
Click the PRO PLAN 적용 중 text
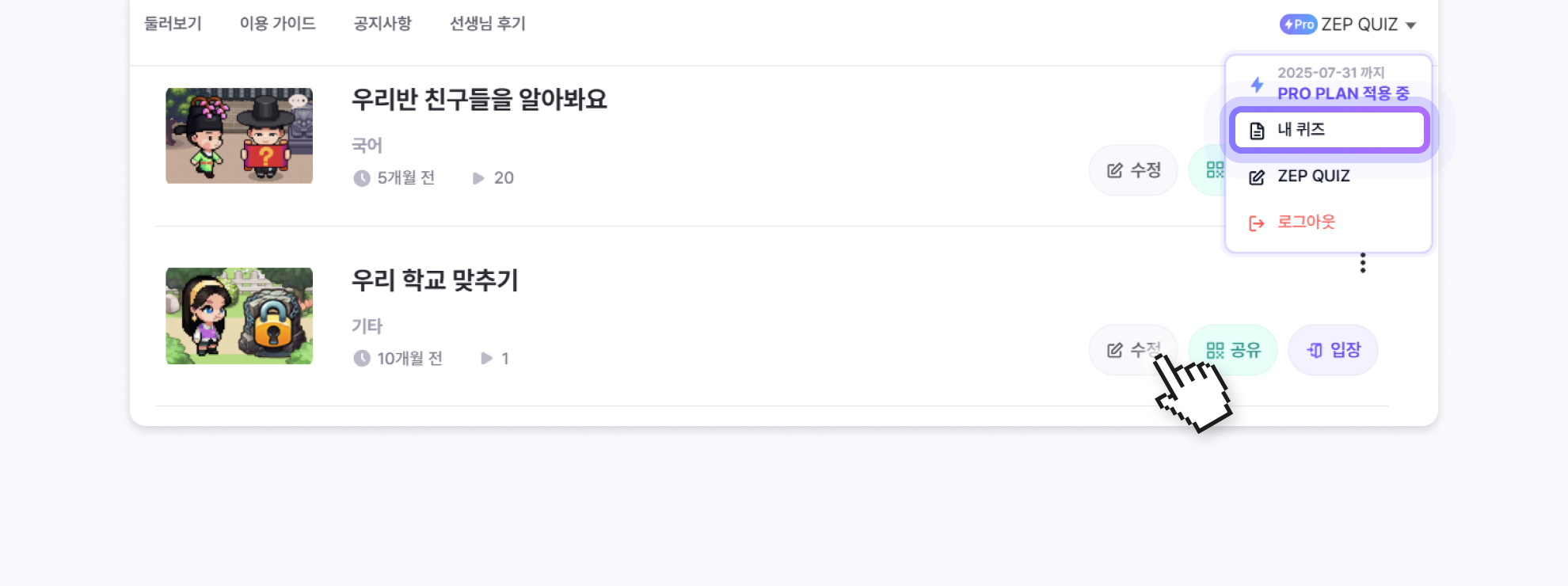[x=1343, y=93]
